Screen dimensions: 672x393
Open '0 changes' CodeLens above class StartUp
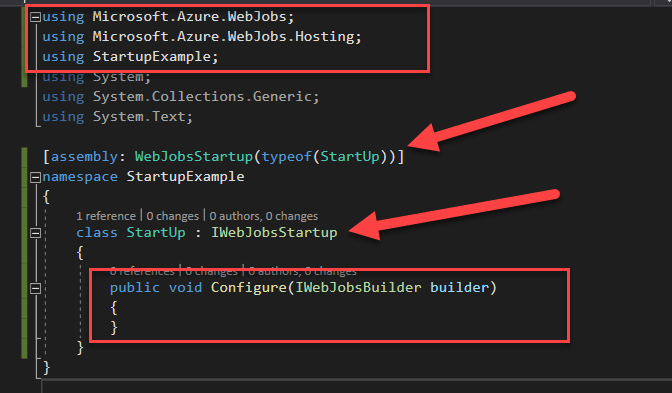pos(173,216)
